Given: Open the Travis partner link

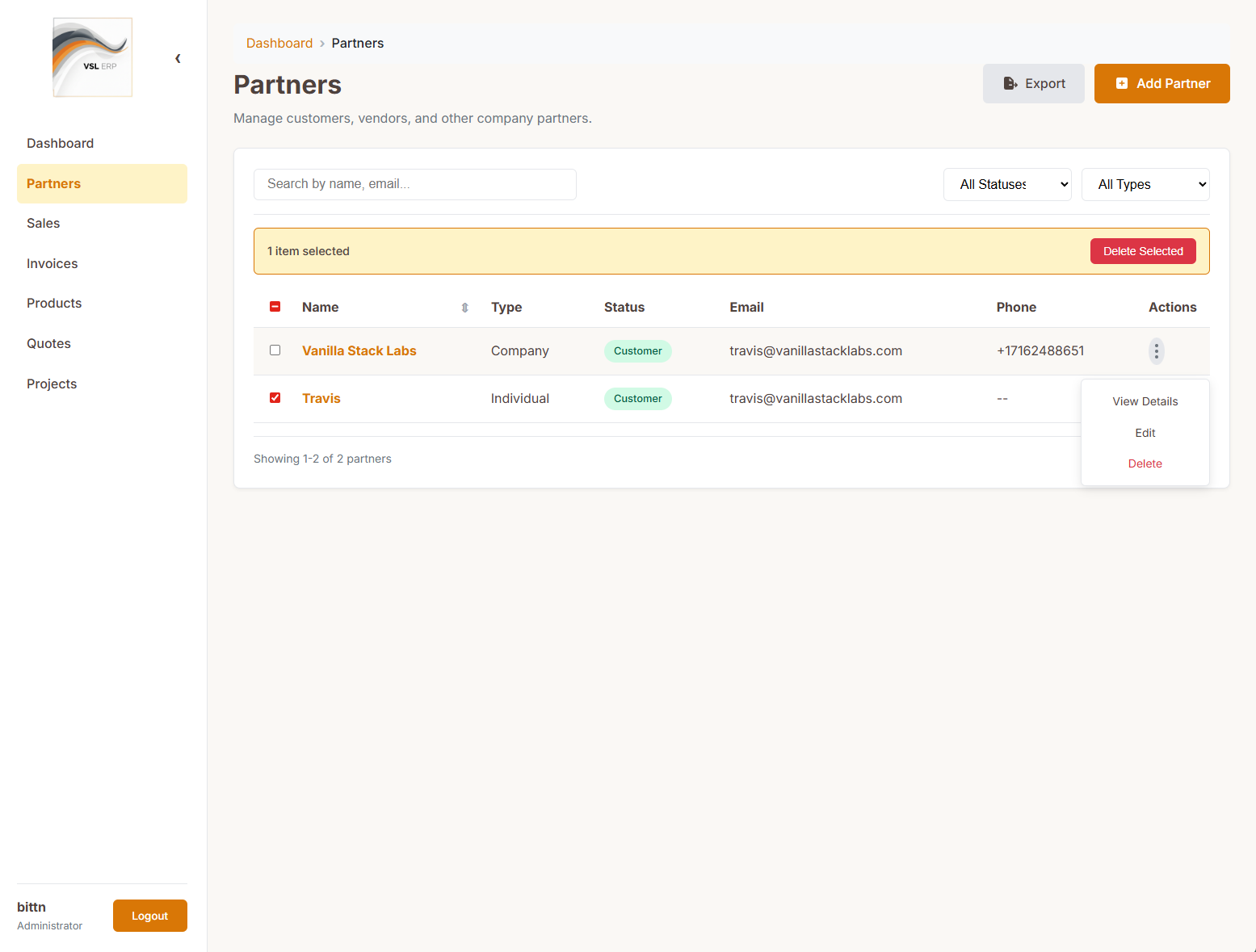Looking at the screenshot, I should tap(321, 399).
